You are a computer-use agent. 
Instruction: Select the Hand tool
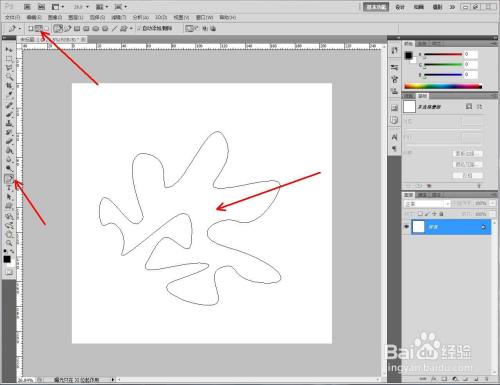pos(9,235)
